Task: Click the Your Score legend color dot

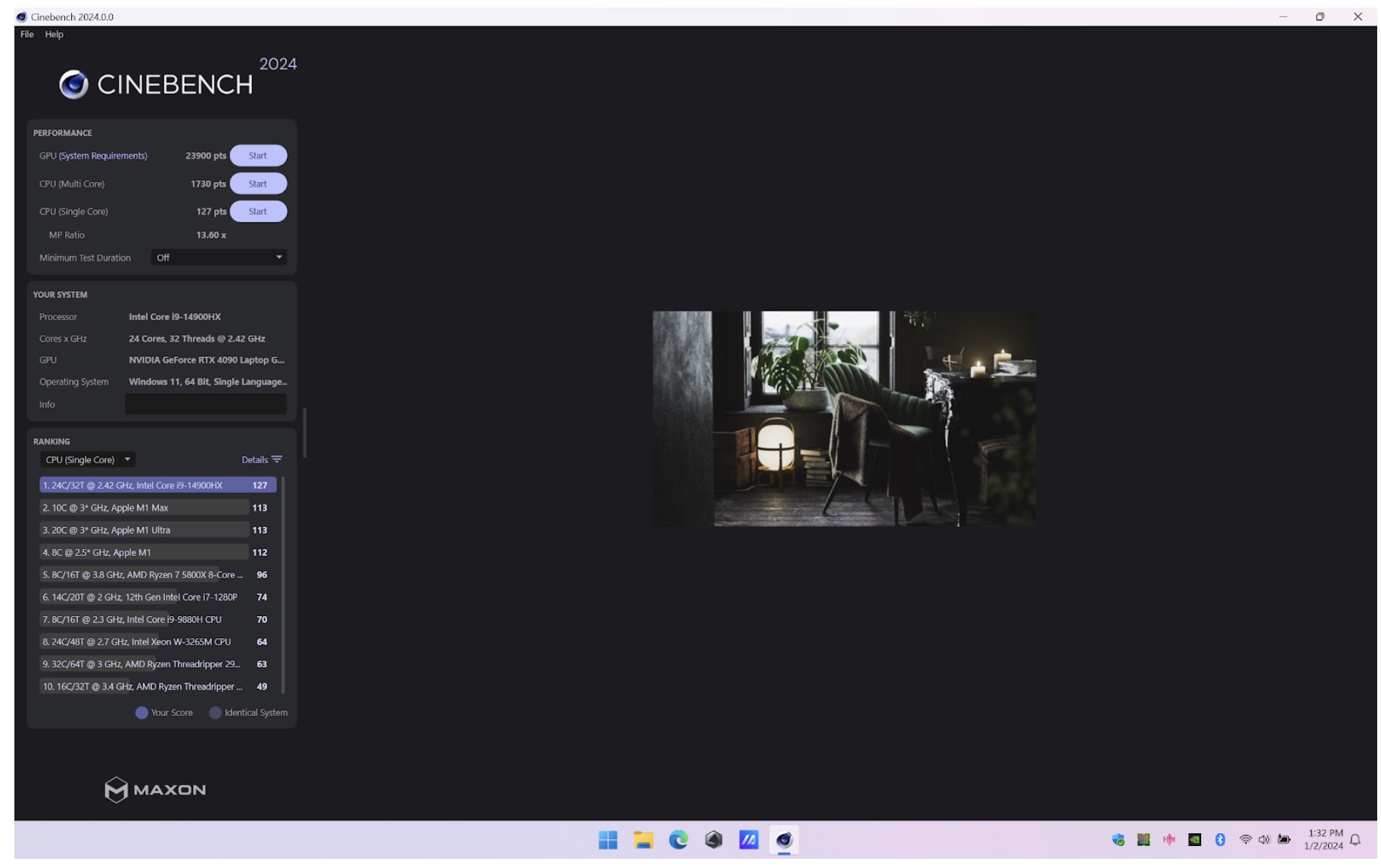Action: tap(141, 713)
